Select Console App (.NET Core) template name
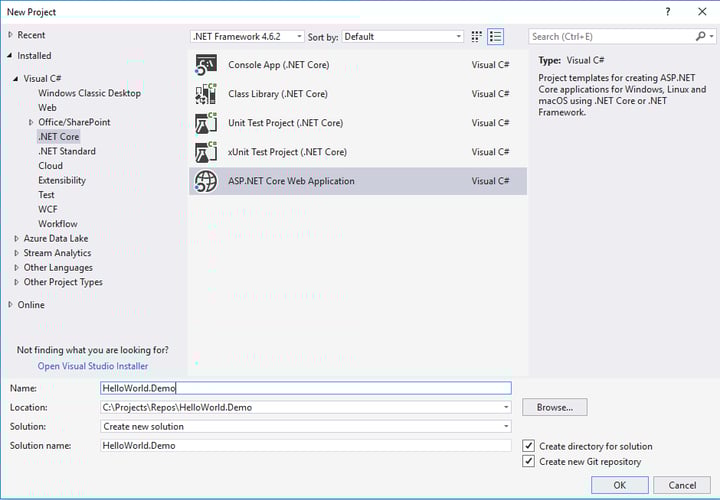The height and width of the screenshot is (500, 720). (279, 65)
